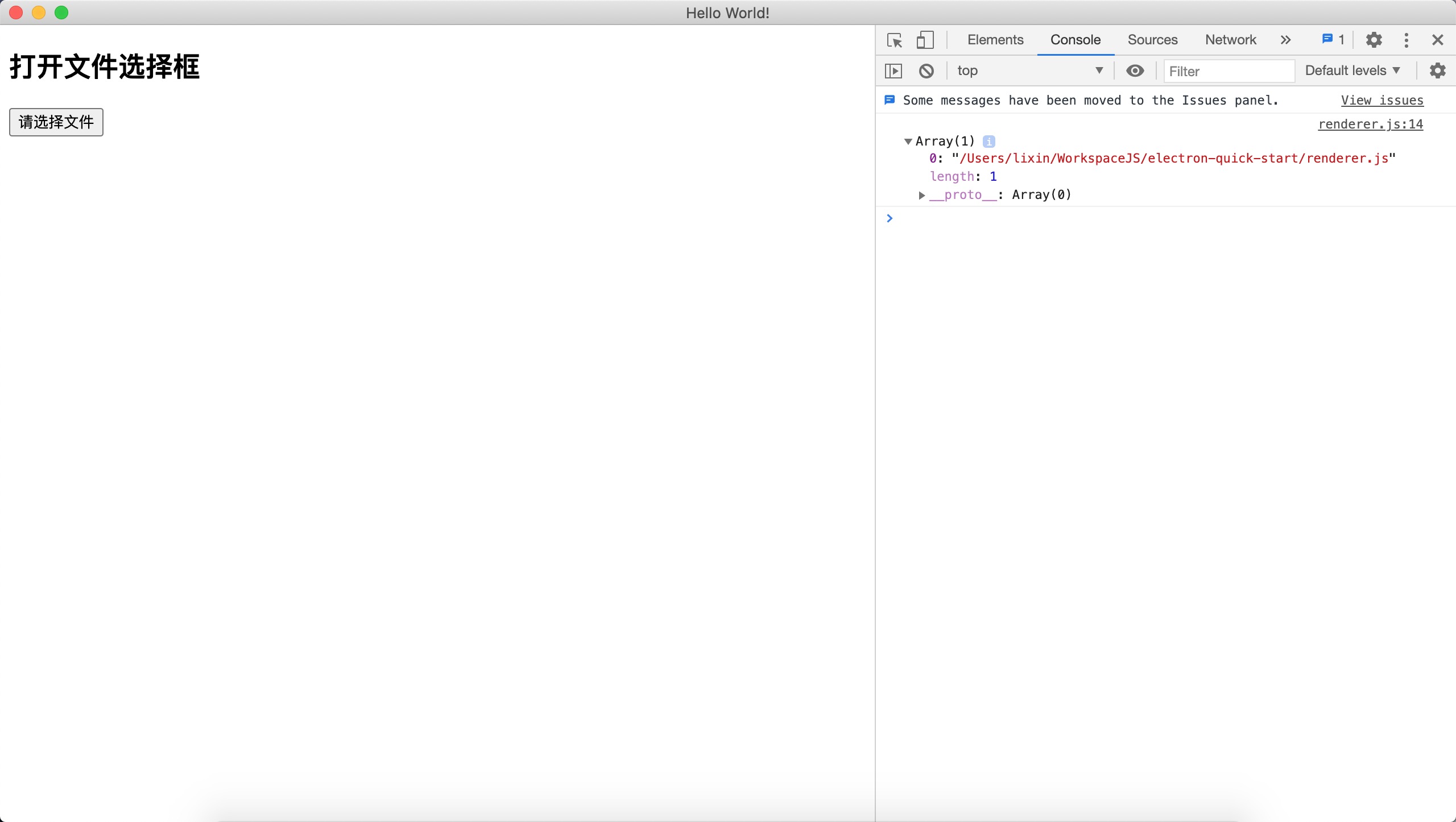Click the 请选择文件 button
The width and height of the screenshot is (1456, 822).
pos(56,121)
